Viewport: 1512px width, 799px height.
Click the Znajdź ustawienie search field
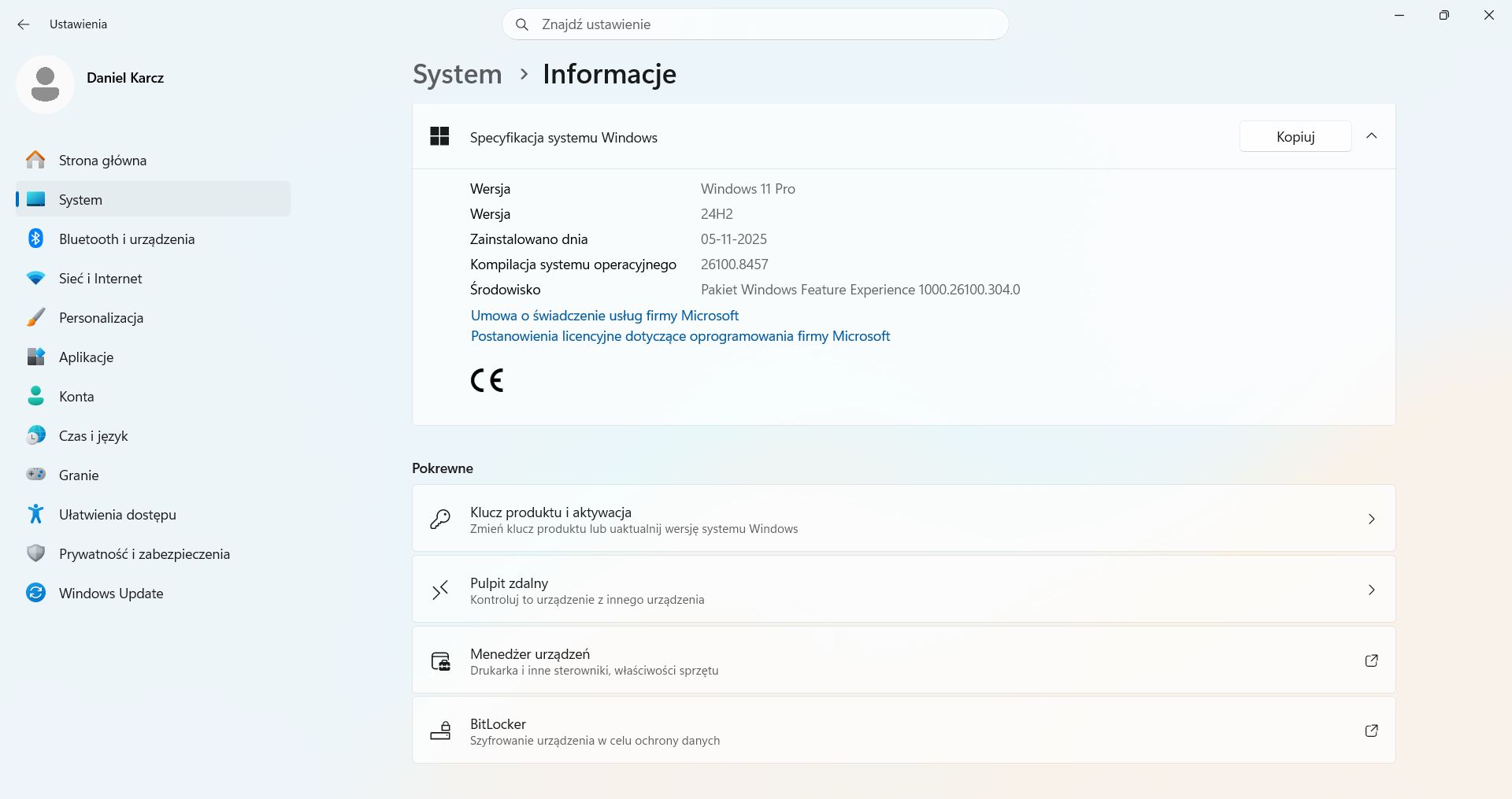(755, 24)
